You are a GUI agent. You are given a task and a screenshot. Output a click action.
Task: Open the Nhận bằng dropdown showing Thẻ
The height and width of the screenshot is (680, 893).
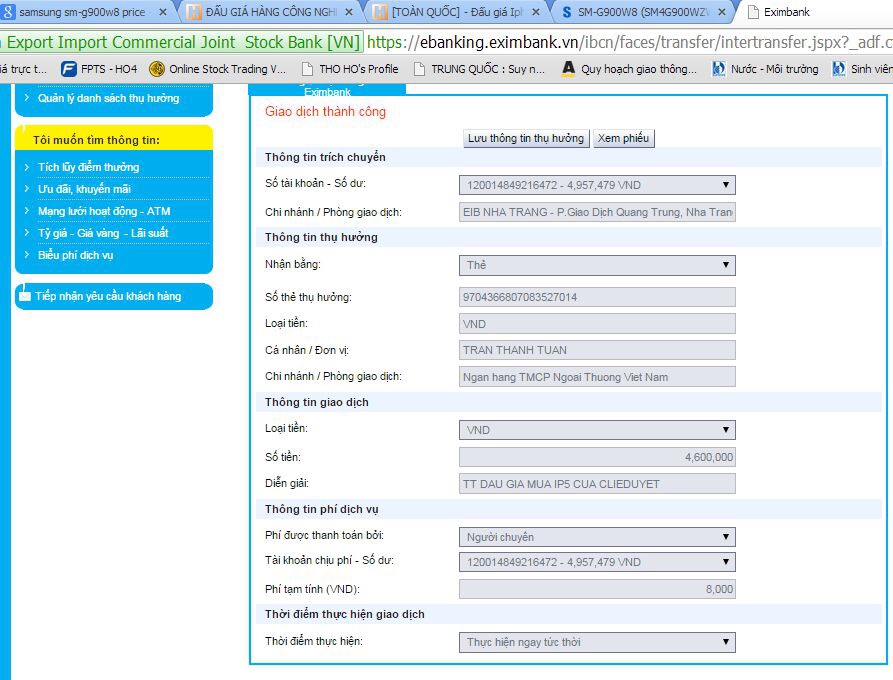click(597, 265)
